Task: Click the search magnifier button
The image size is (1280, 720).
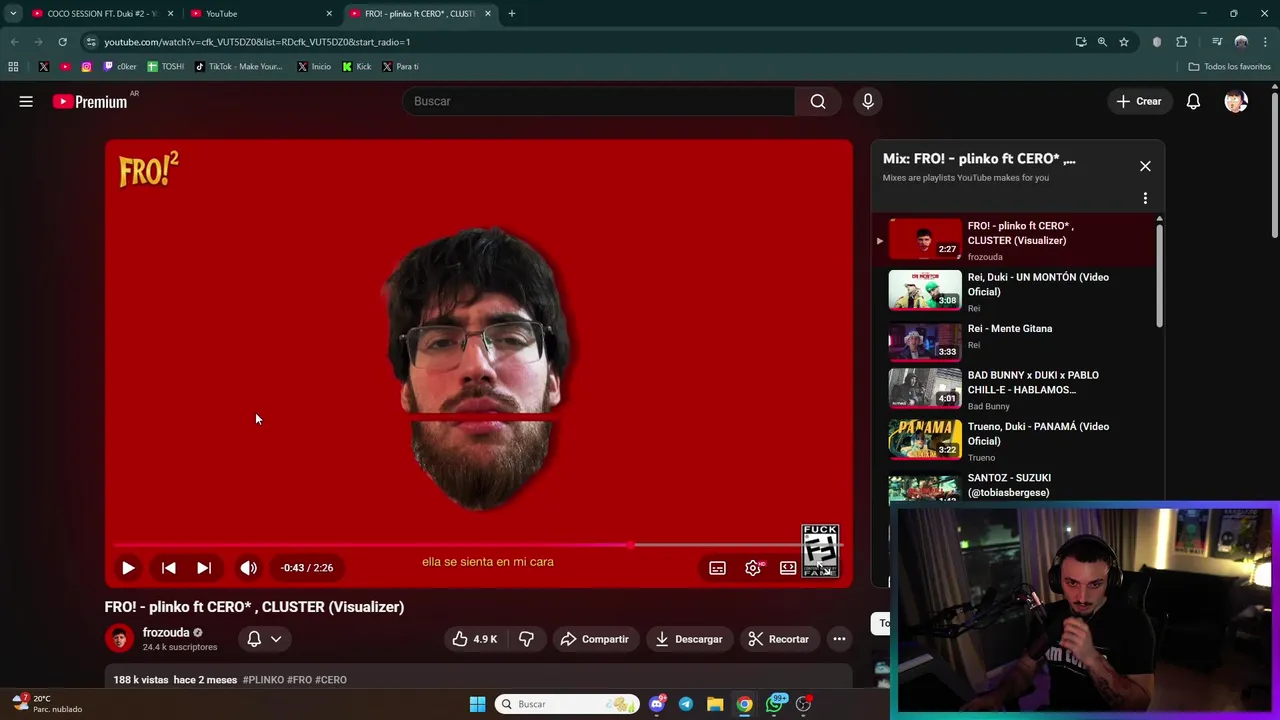Action: 818,101
